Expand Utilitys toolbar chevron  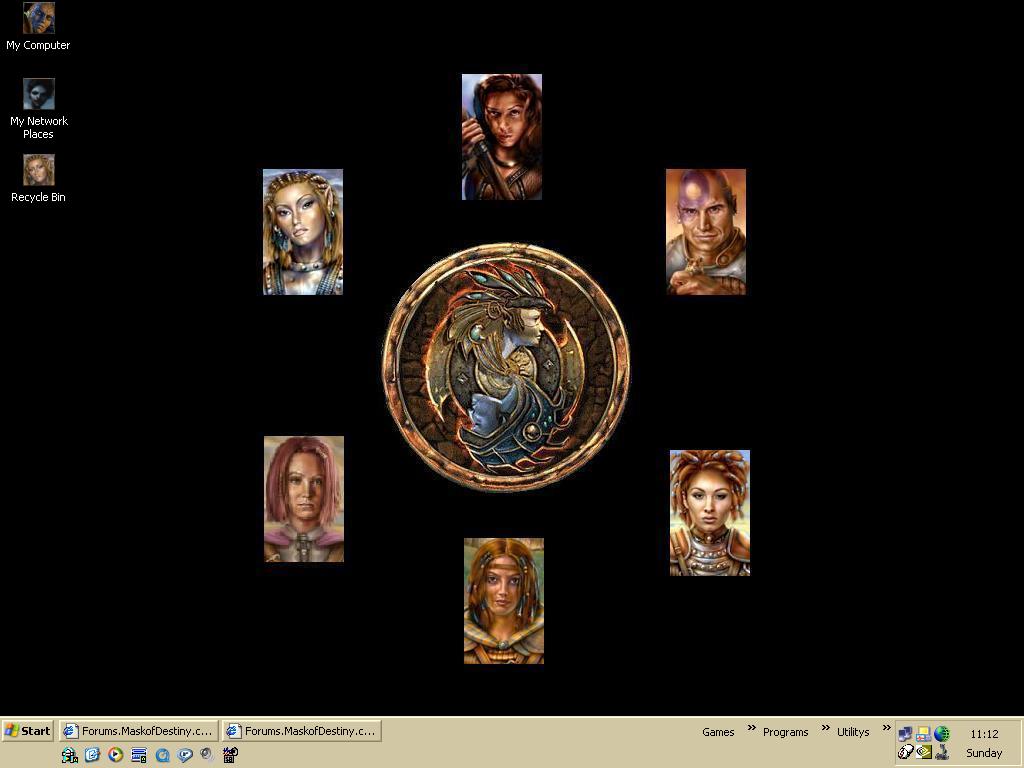886,728
